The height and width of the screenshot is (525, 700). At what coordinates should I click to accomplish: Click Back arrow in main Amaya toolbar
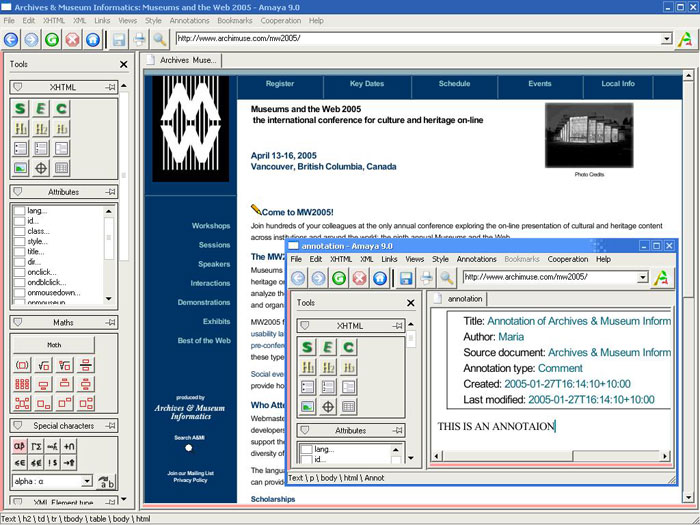[11, 39]
